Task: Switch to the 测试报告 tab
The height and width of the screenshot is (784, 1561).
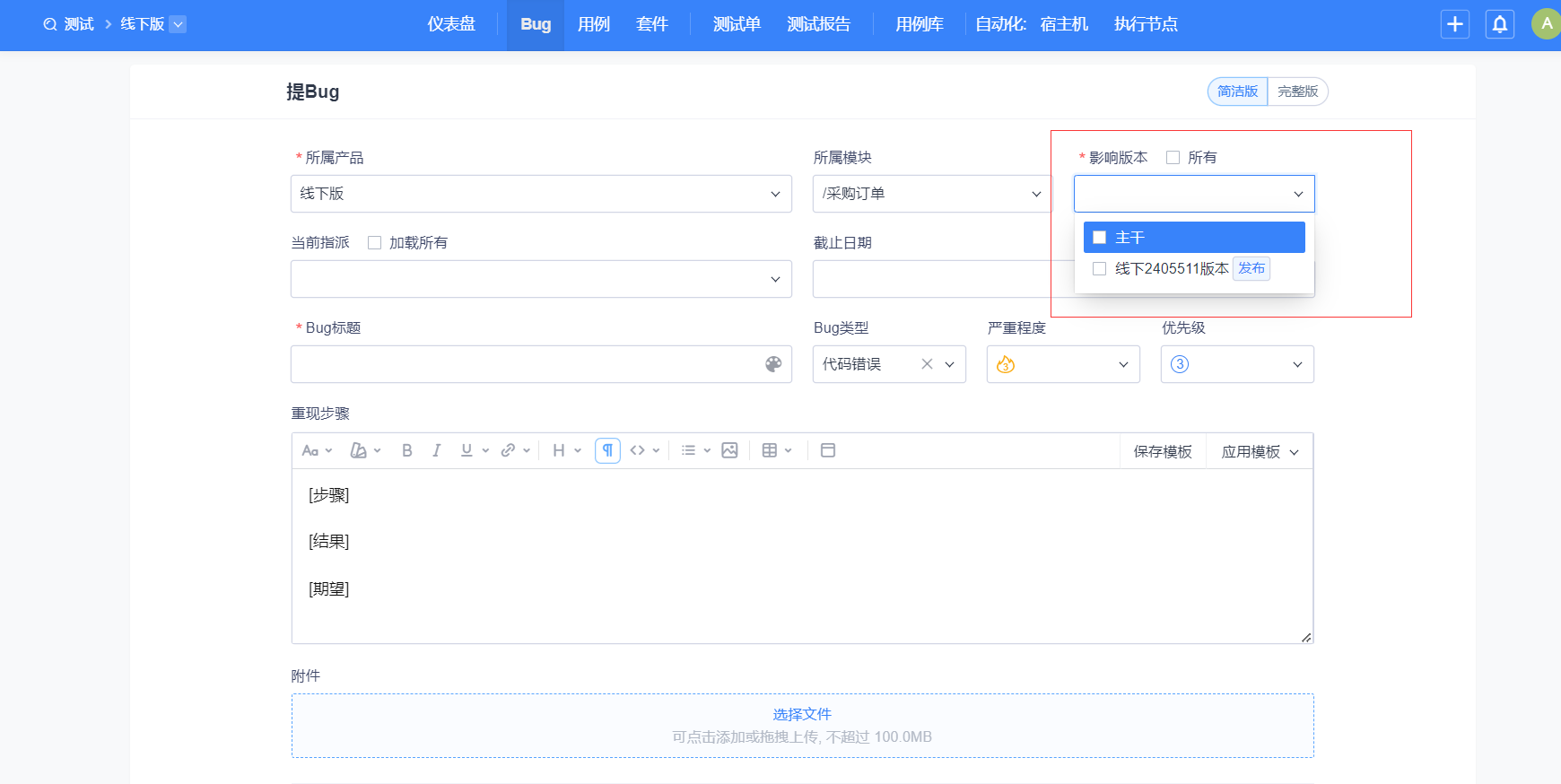Action: pyautogui.click(x=818, y=24)
